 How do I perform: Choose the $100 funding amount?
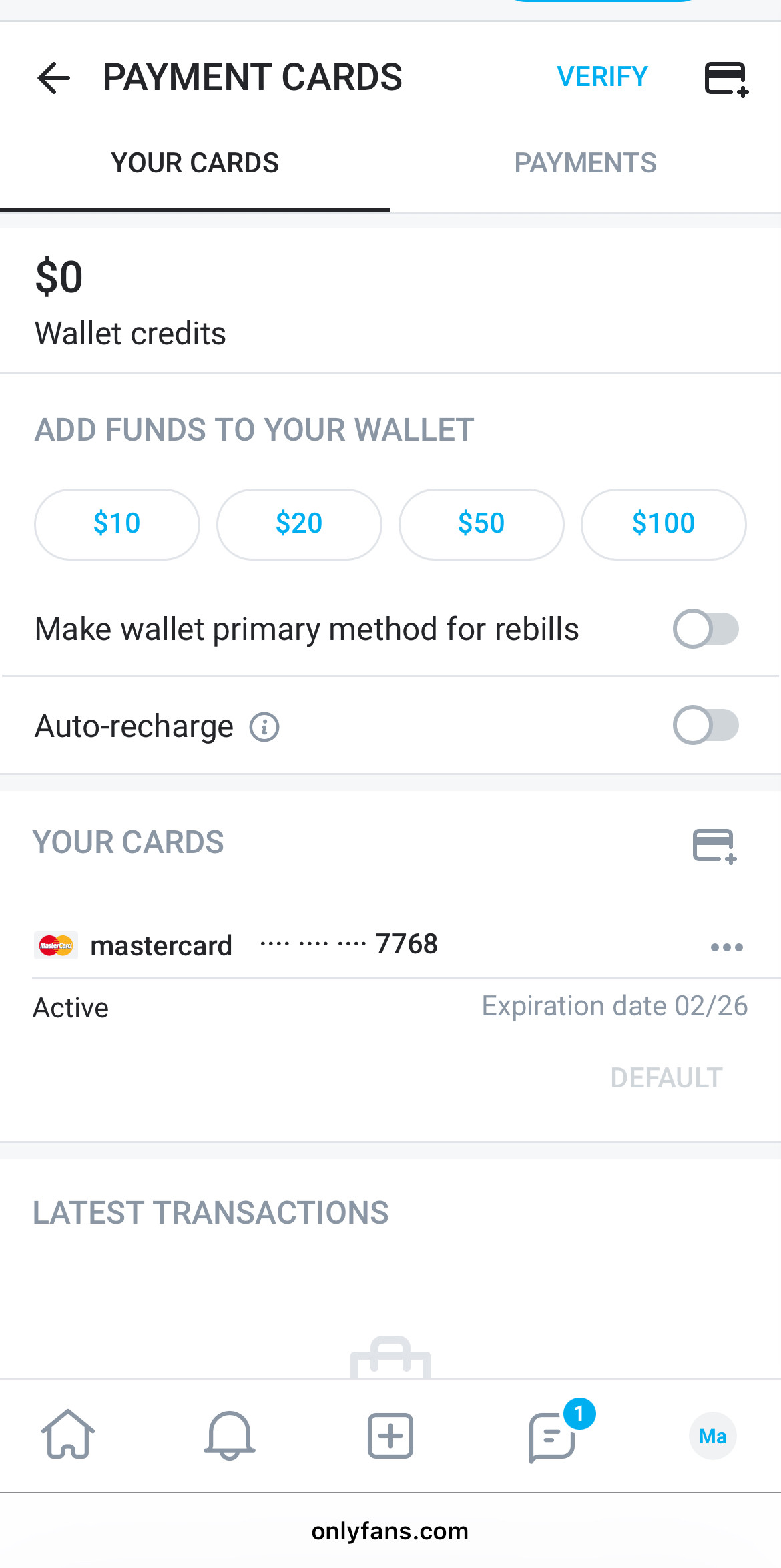[664, 523]
